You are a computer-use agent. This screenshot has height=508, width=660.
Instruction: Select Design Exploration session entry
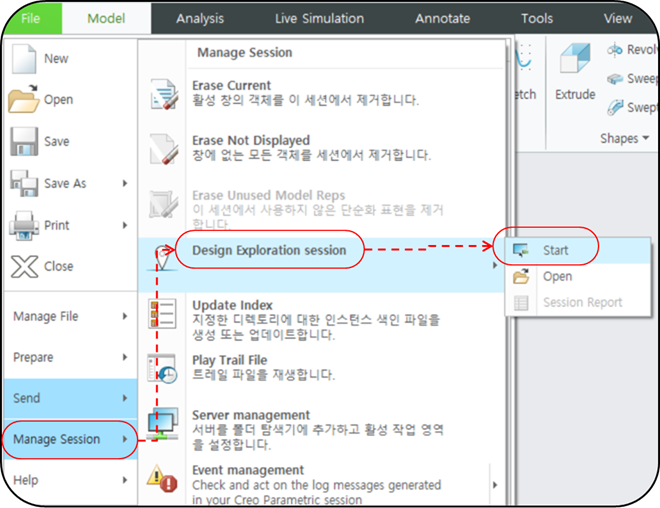321,265
